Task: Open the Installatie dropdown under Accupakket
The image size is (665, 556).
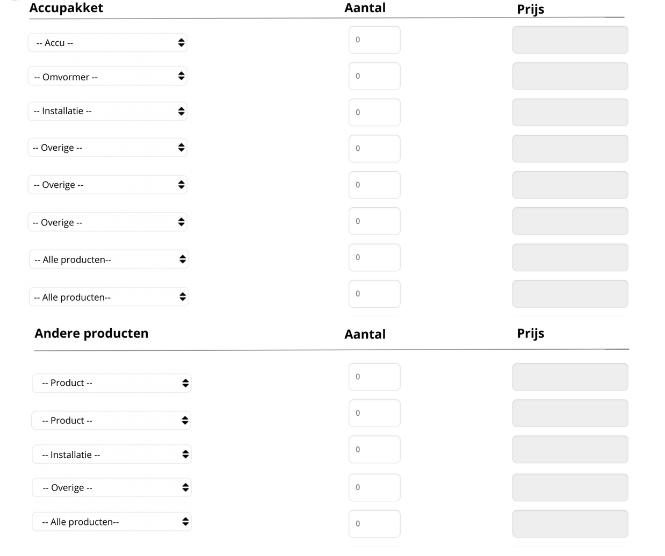Action: [x=108, y=111]
